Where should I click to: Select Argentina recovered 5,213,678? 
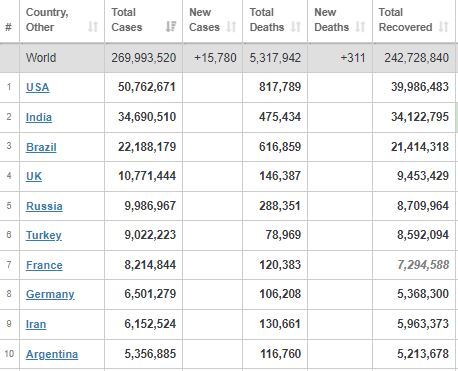(x=423, y=354)
